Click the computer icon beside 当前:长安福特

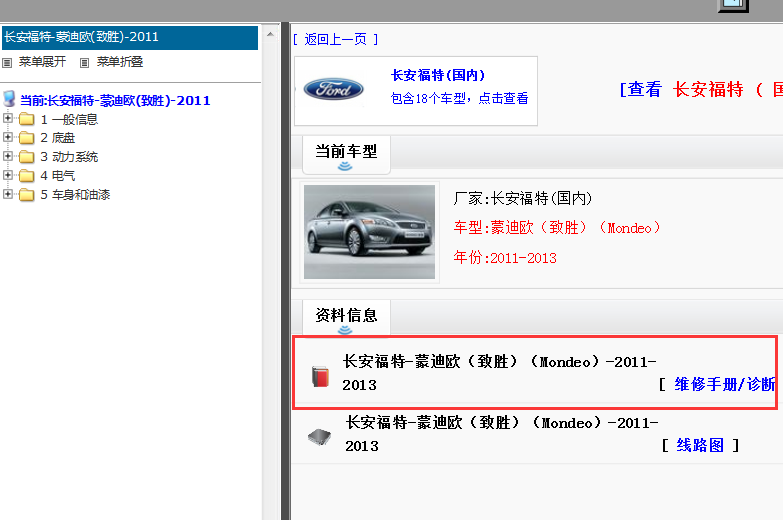click(9, 99)
